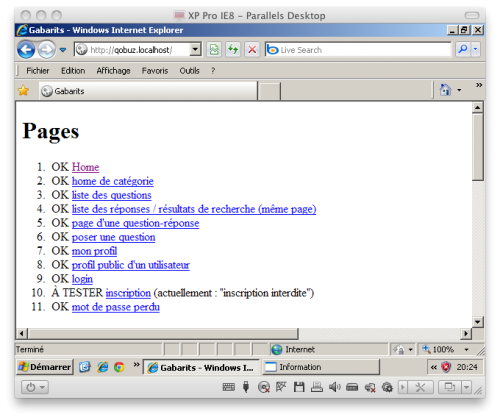Viewport: 500px width, 420px height.
Task: Open the Affichage menu
Action: [x=113, y=71]
